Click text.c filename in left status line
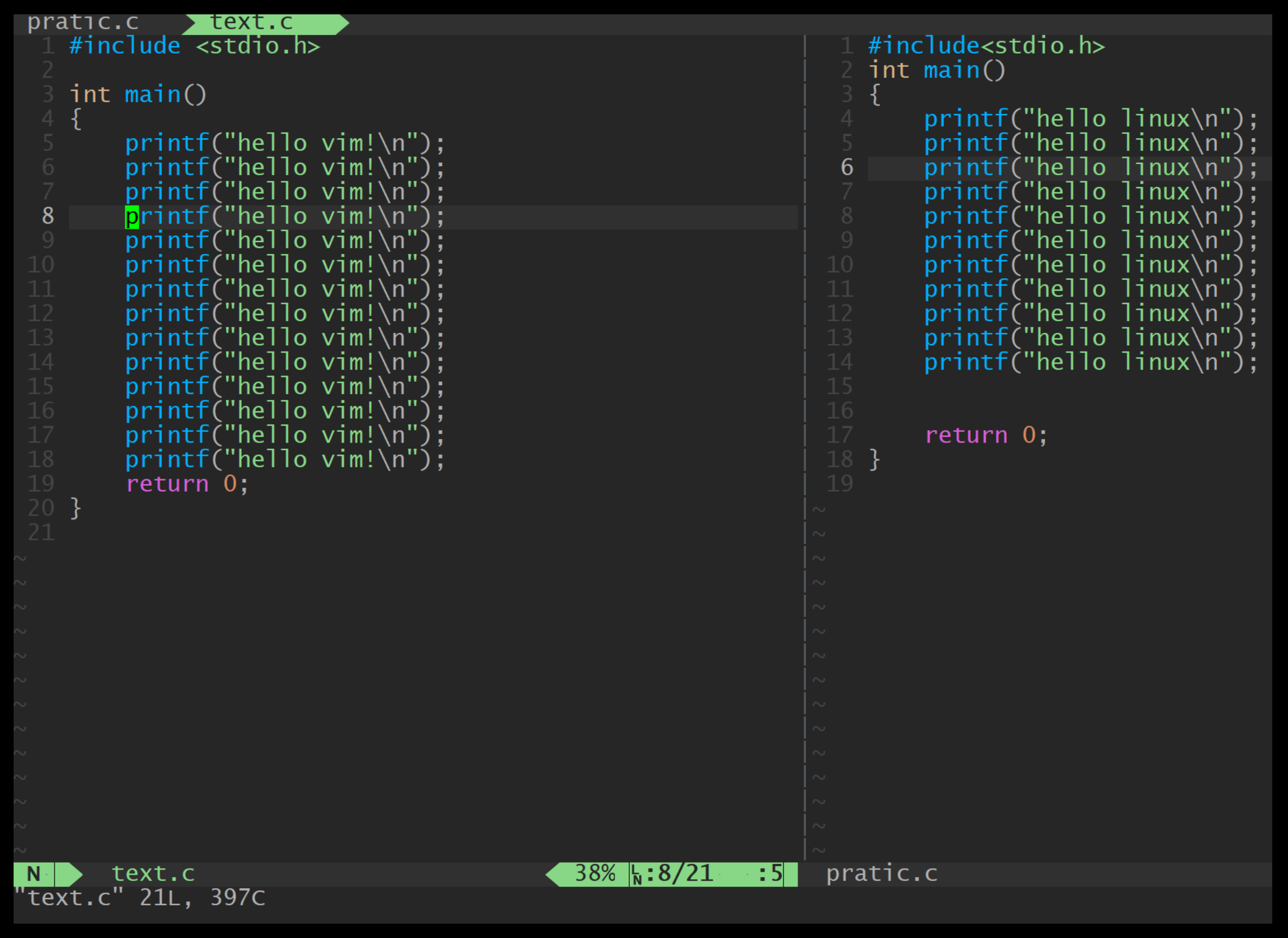Image resolution: width=1288 pixels, height=938 pixels. click(x=153, y=874)
